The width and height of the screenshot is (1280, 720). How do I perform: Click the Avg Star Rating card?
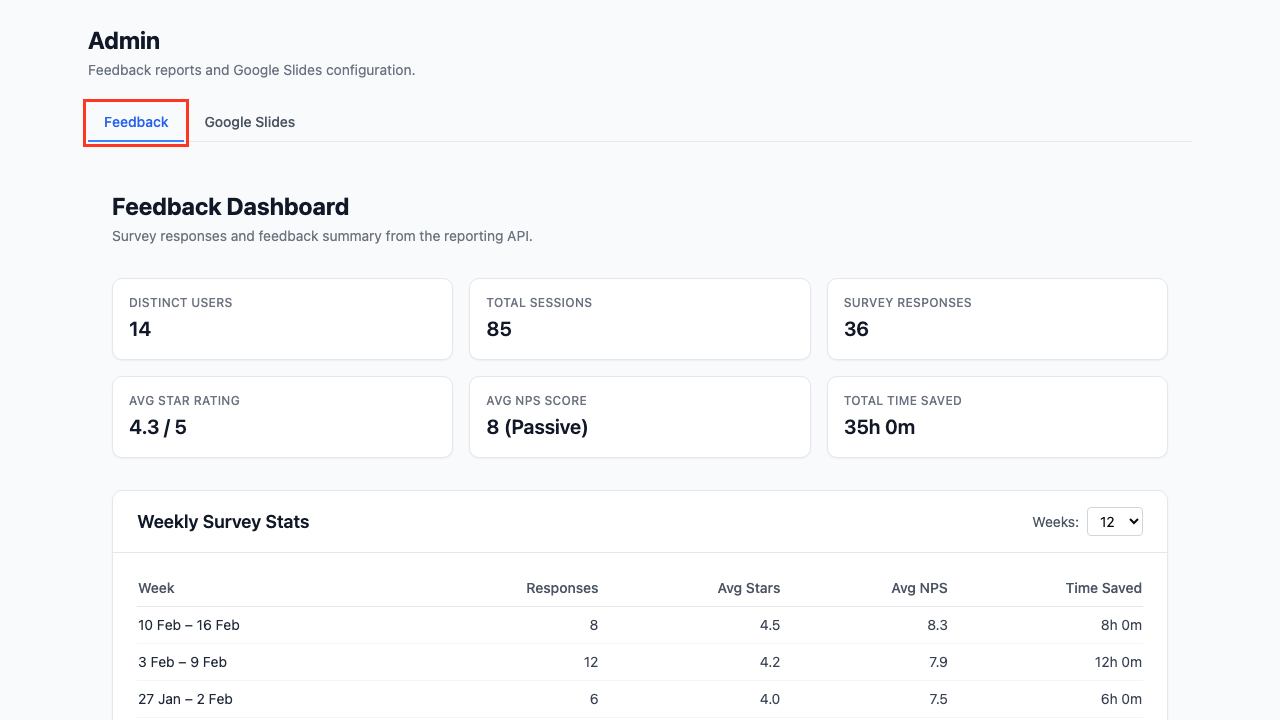click(282, 416)
